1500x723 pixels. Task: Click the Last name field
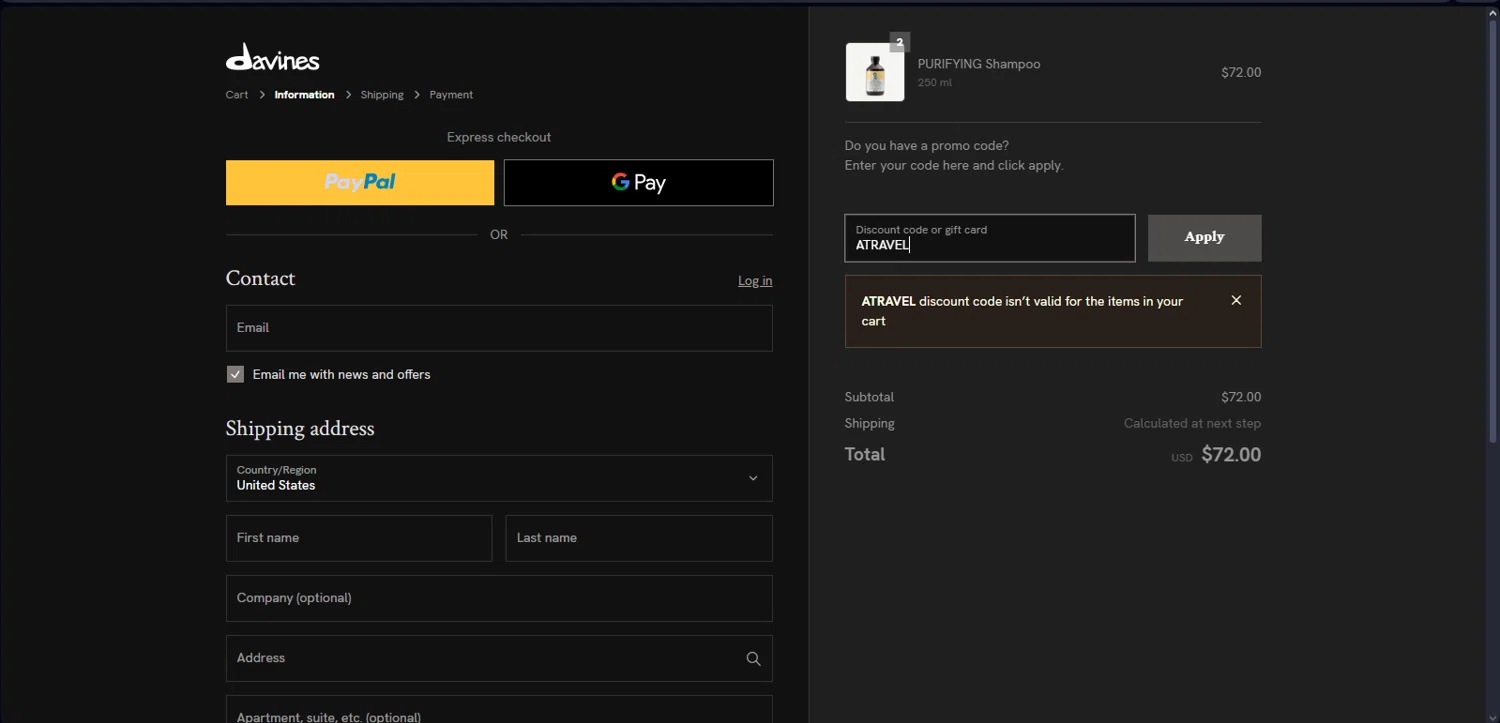coord(638,538)
